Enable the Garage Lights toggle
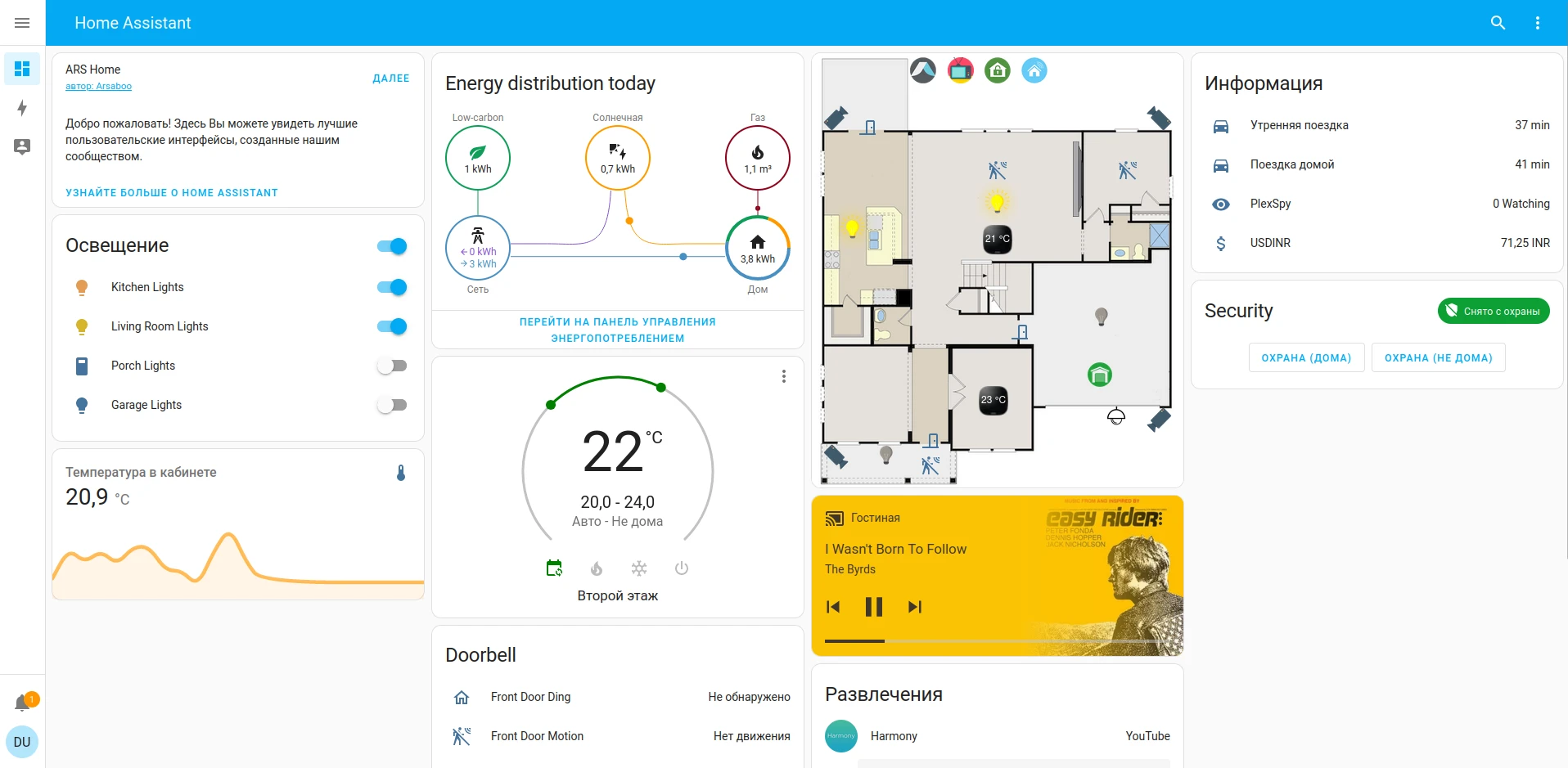Viewport: 1568px width, 768px height. (392, 405)
